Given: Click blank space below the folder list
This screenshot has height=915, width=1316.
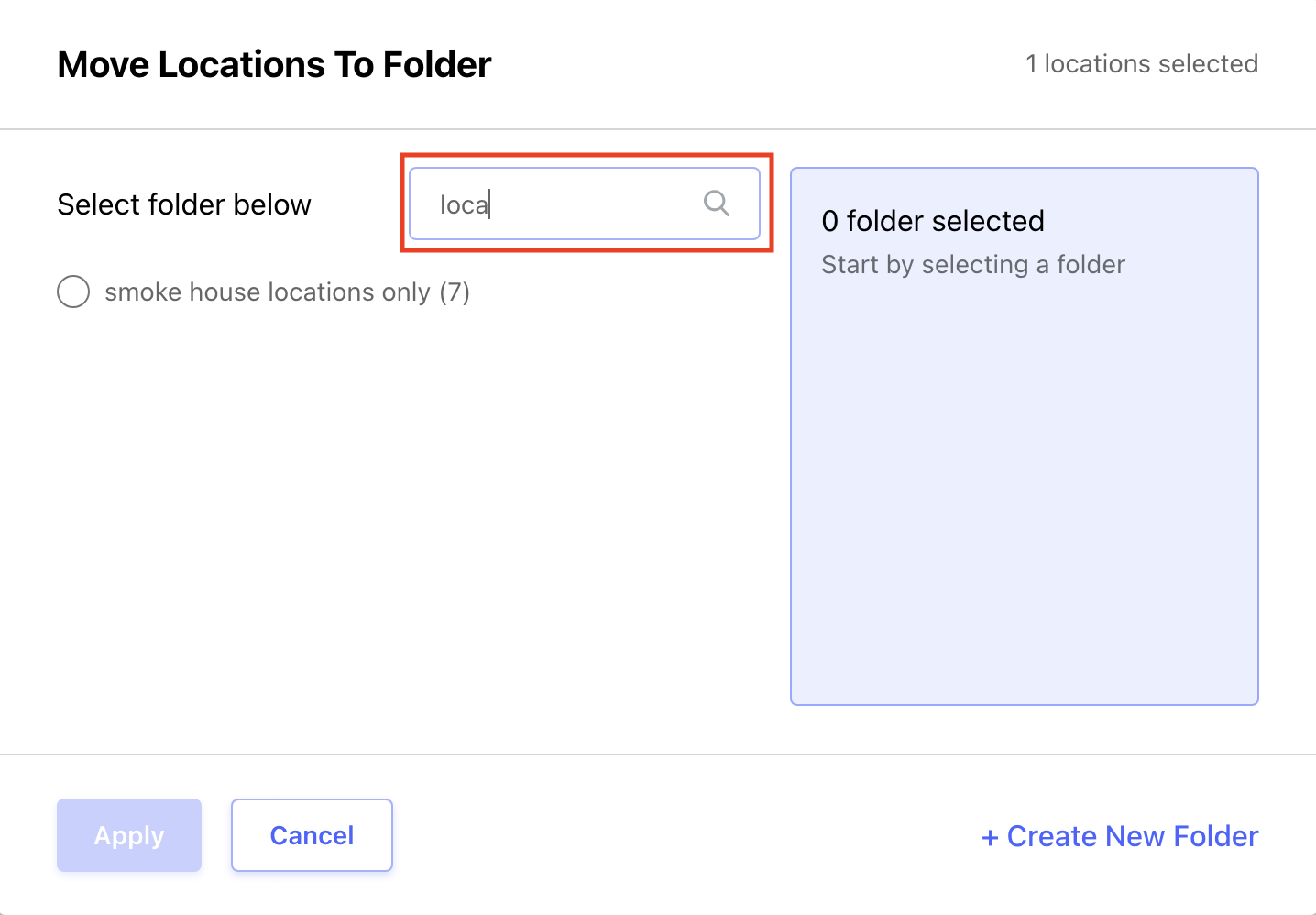Looking at the screenshot, I should click(403, 532).
